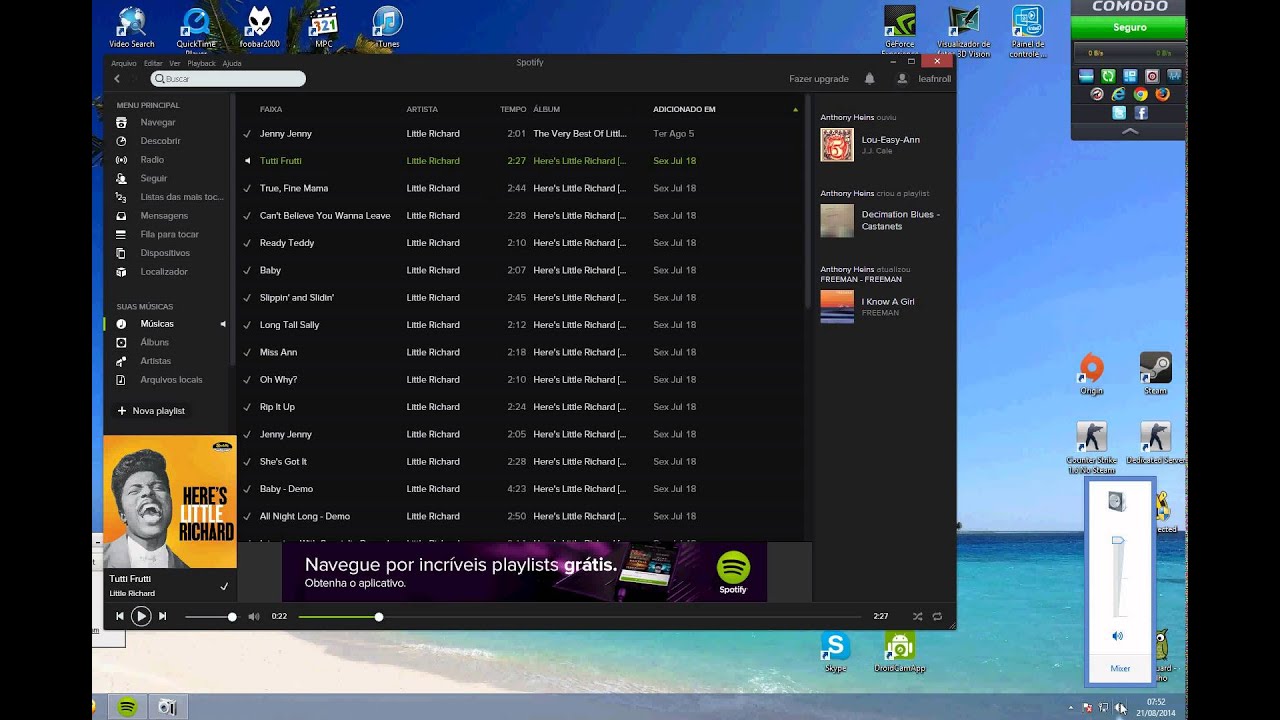Play the current track with play button

[x=141, y=616]
